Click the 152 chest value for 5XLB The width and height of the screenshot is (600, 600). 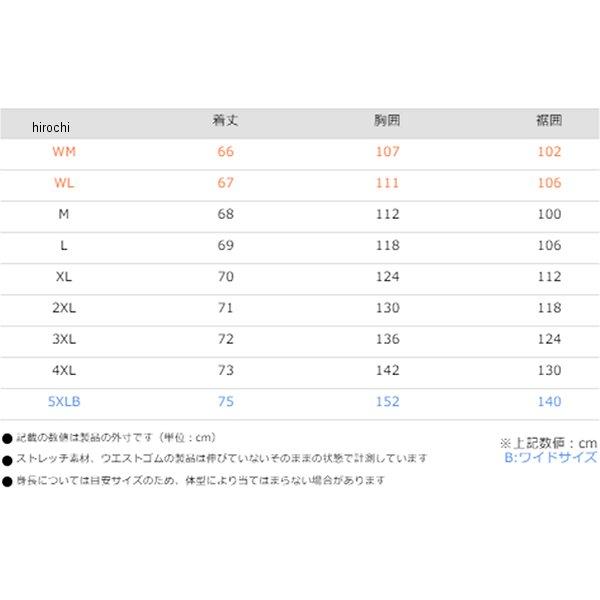pyautogui.click(x=388, y=401)
